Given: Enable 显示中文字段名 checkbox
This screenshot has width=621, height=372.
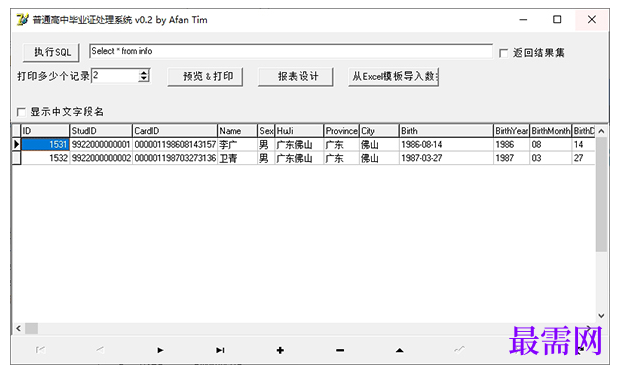Looking at the screenshot, I should tap(21, 112).
